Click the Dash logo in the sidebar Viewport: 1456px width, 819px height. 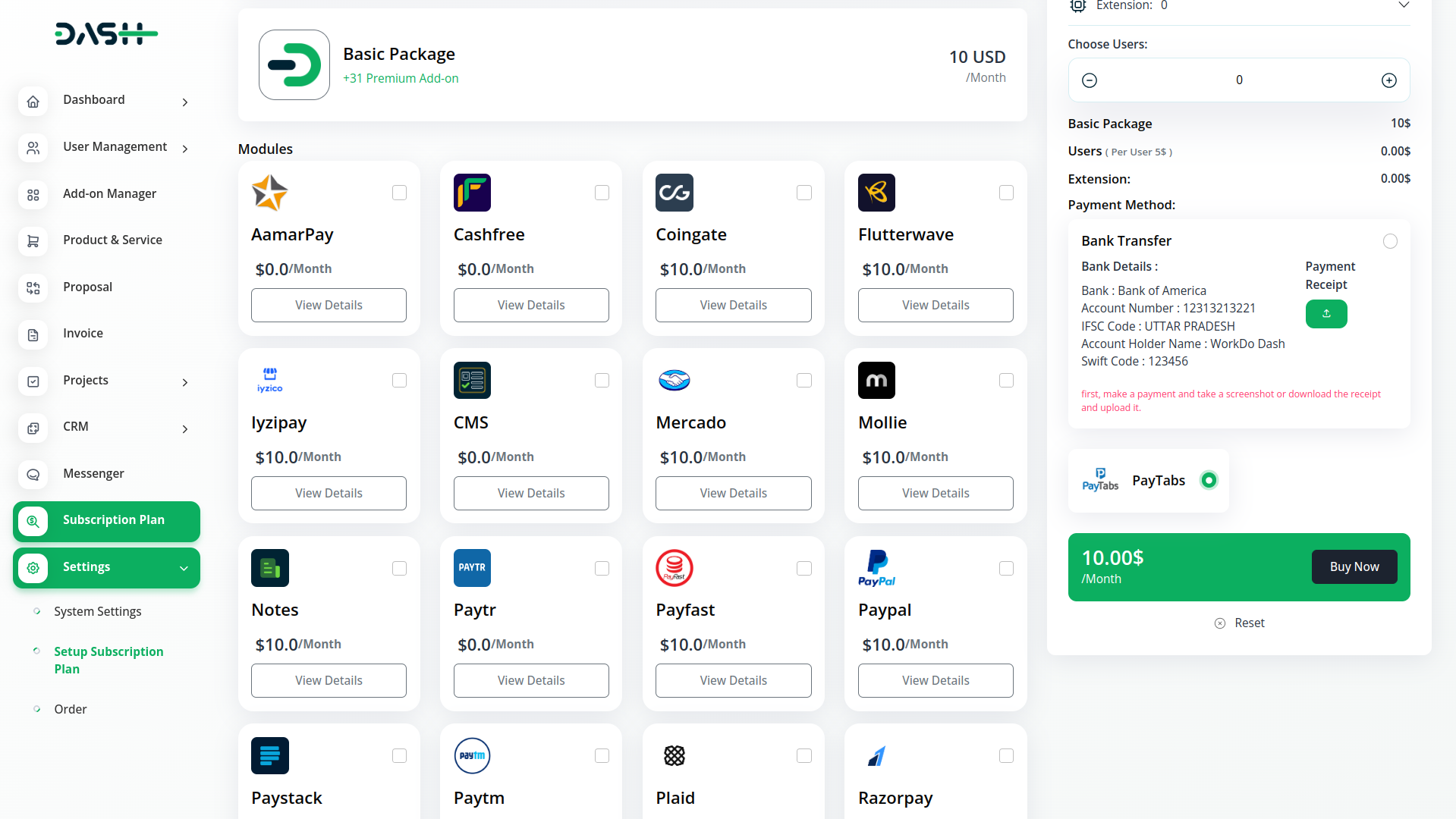pyautogui.click(x=106, y=34)
